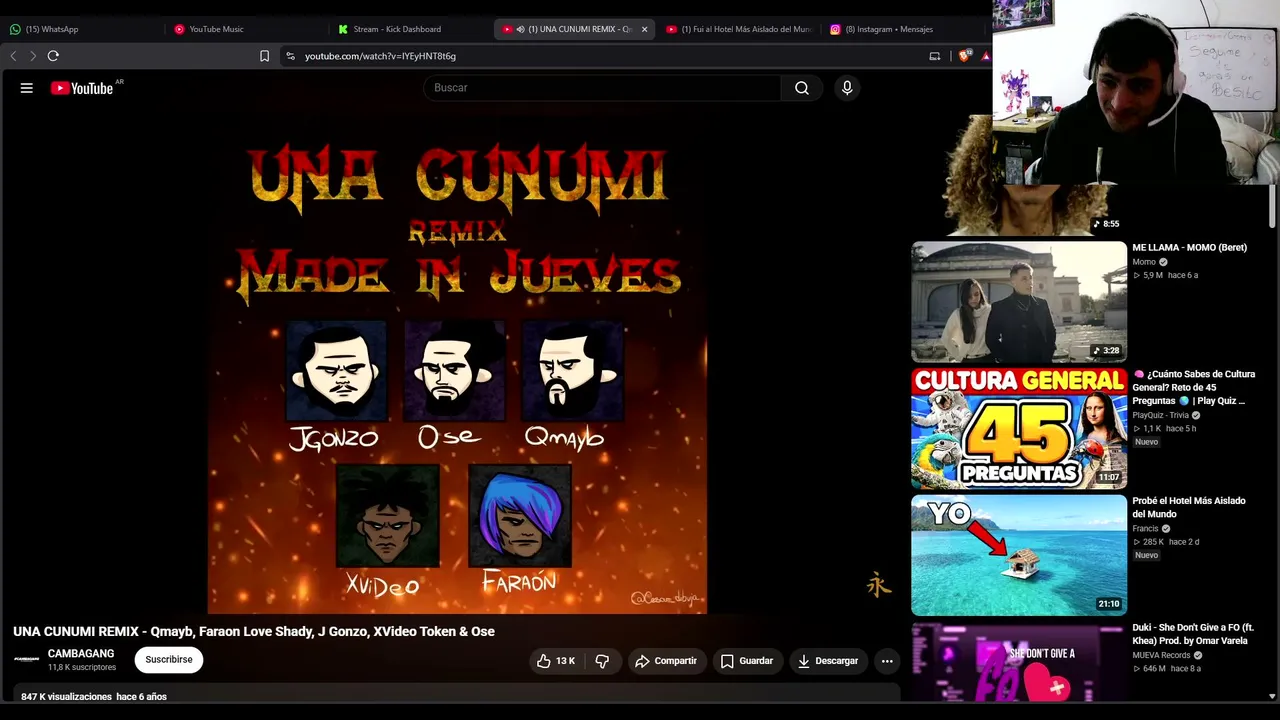The image size is (1280, 720).
Task: Click the 'Momo' channel name
Action: 1144,262
